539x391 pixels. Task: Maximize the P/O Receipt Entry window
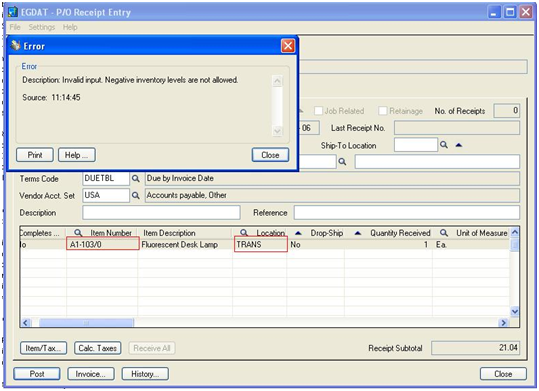pyautogui.click(x=510, y=12)
